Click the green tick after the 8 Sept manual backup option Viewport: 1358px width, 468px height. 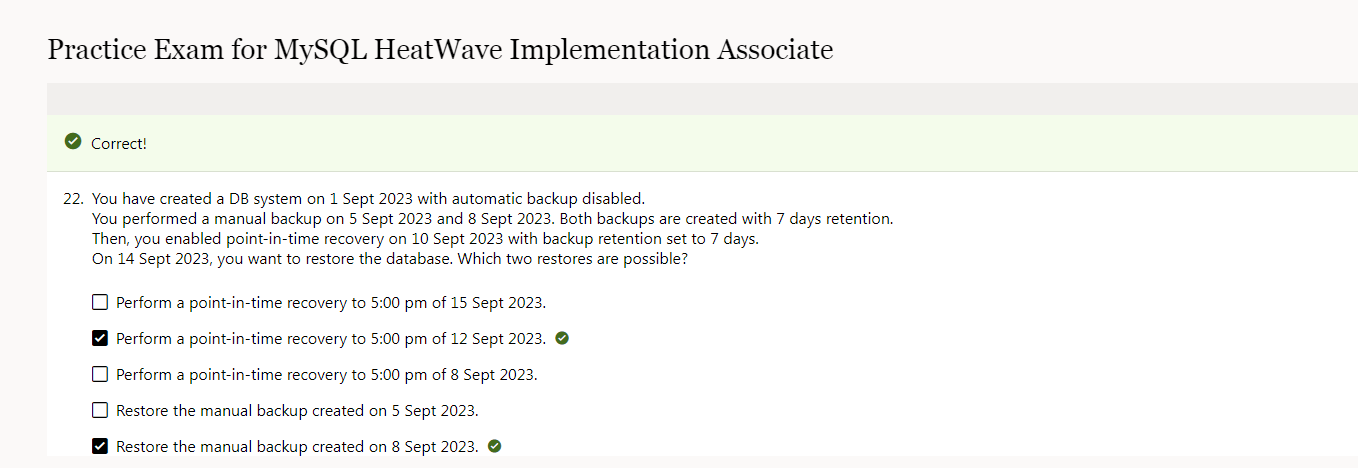494,446
